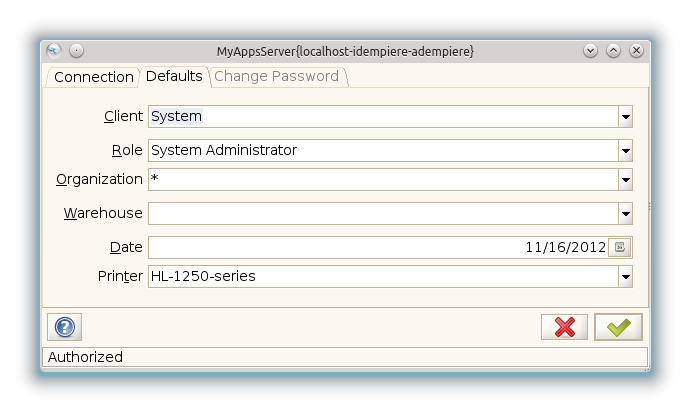
Task: Click the window menu icon in title bar
Action: (54, 50)
